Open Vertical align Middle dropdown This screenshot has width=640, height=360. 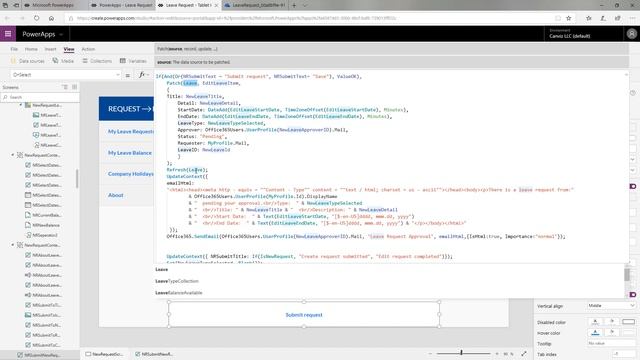coord(611,305)
